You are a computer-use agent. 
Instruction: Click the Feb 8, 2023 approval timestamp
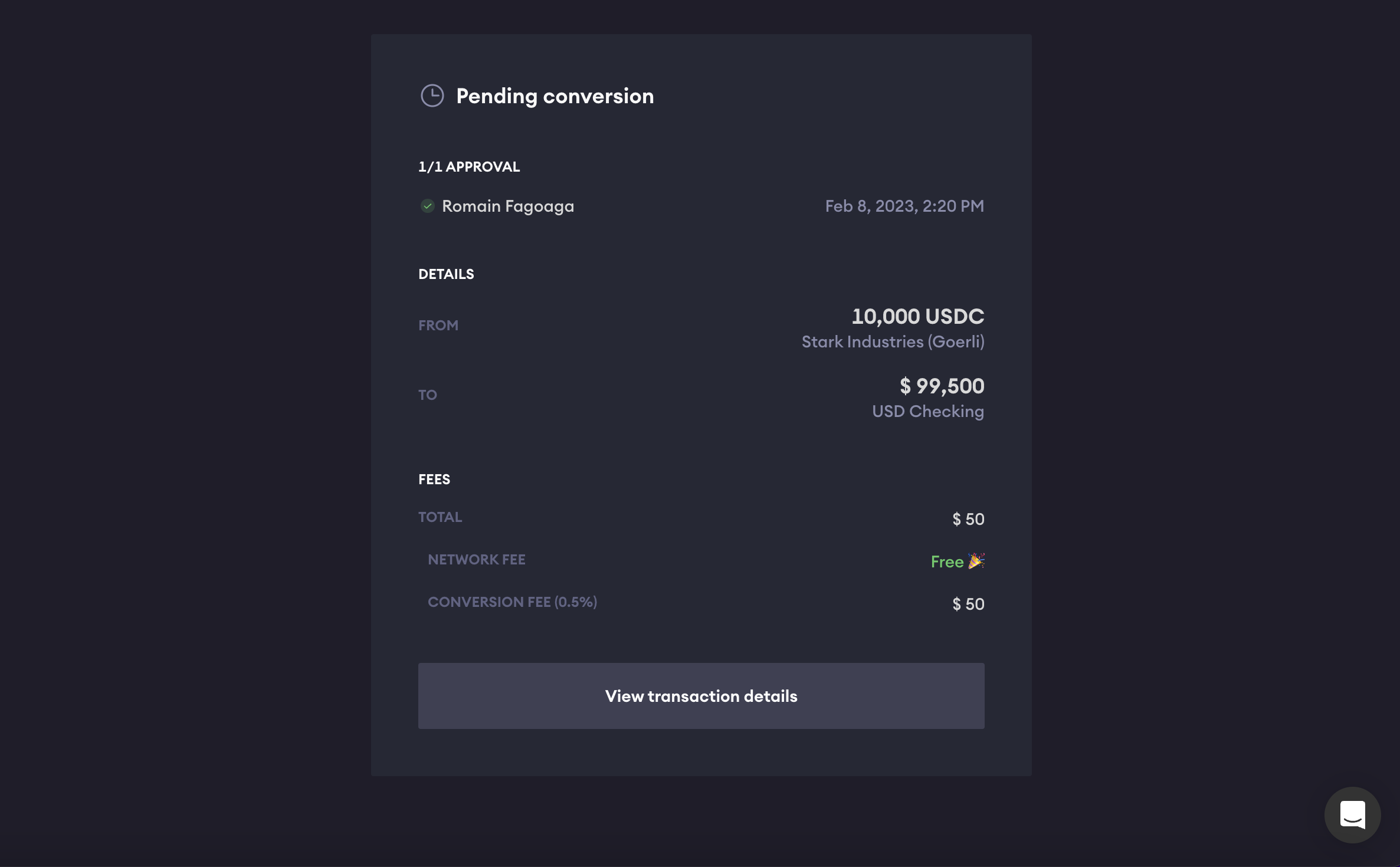click(904, 206)
